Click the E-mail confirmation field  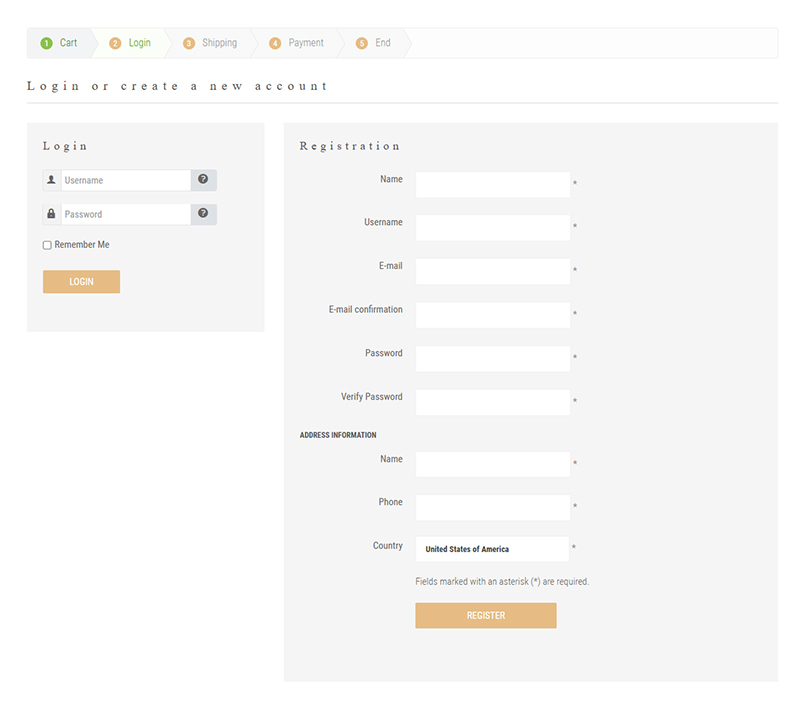[x=492, y=315]
